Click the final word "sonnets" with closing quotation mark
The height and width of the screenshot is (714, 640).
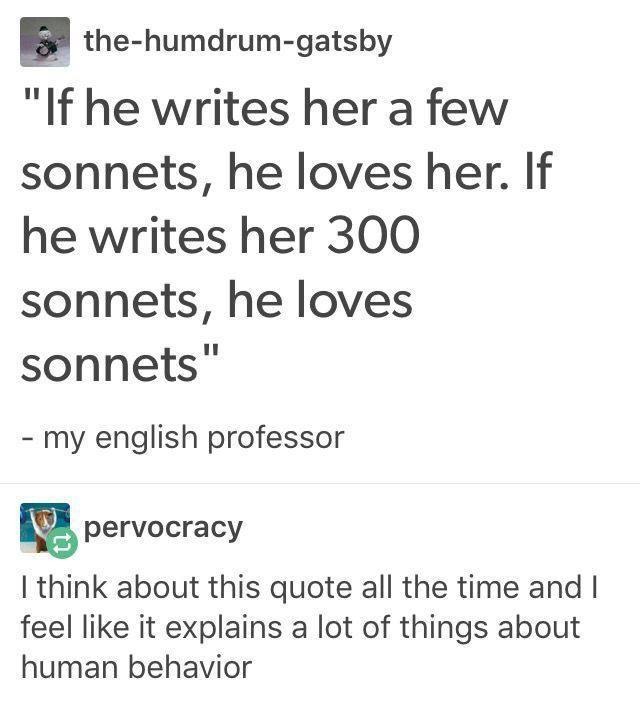pos(121,365)
